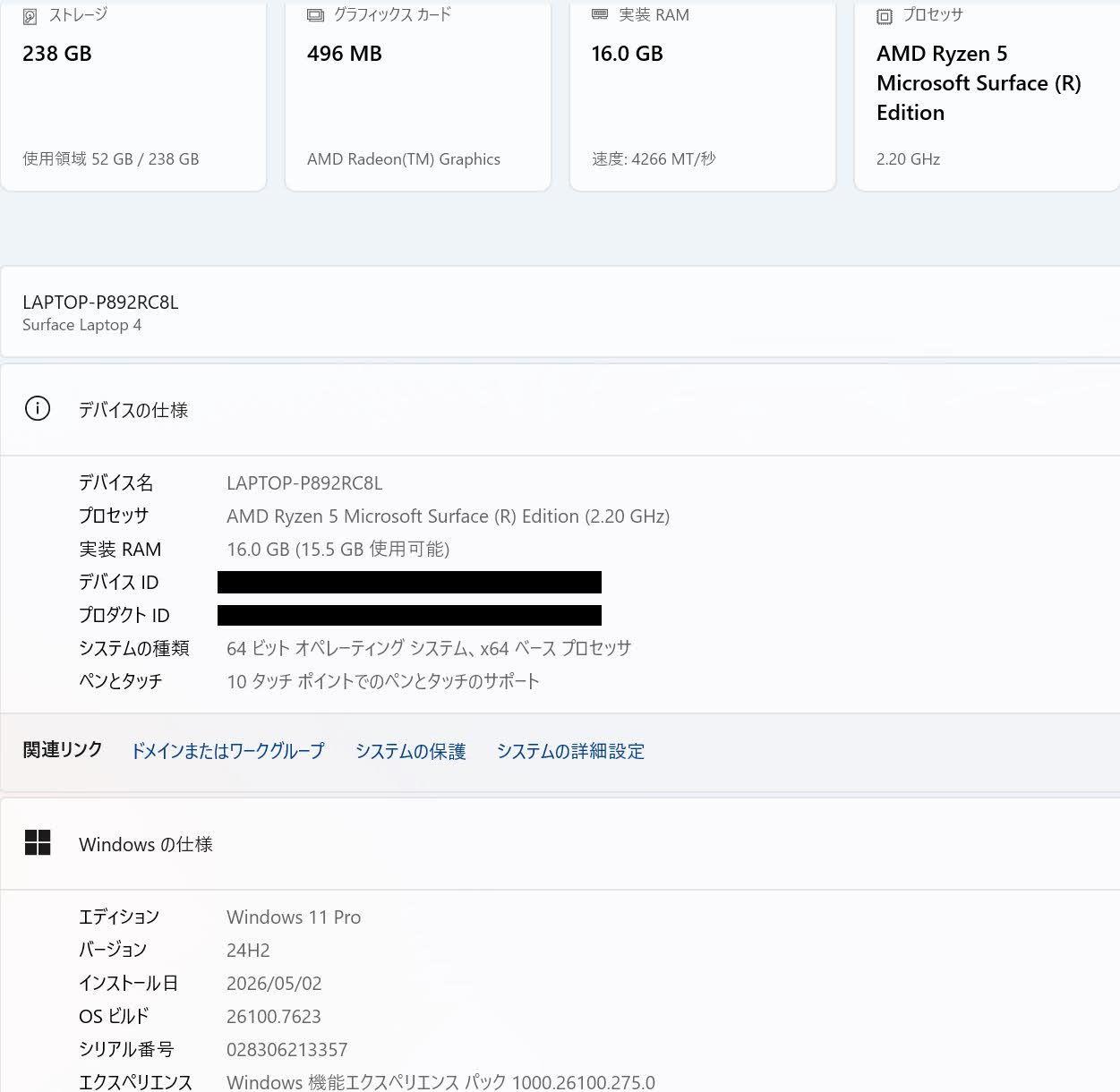Click the redacted プロダクト ID value

click(x=409, y=615)
